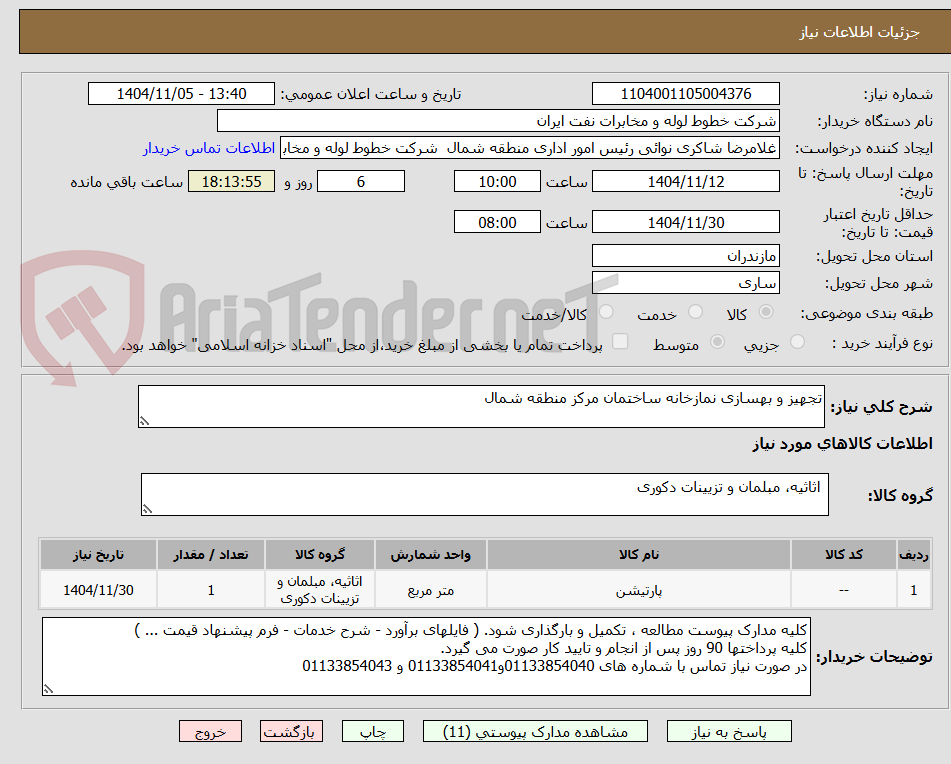Click the نام کالا column header
This screenshot has height=764, width=951.
(x=638, y=555)
